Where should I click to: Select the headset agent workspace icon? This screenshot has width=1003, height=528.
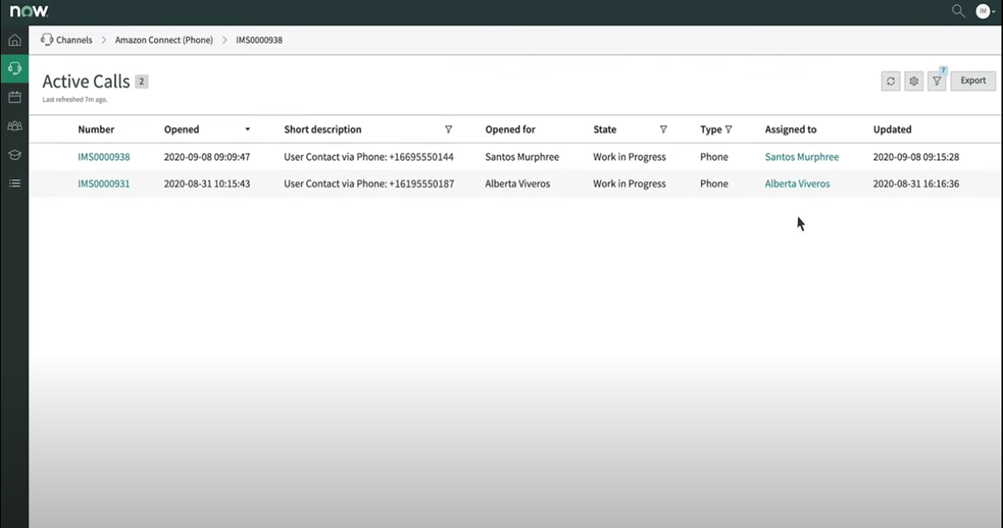[x=14, y=69]
